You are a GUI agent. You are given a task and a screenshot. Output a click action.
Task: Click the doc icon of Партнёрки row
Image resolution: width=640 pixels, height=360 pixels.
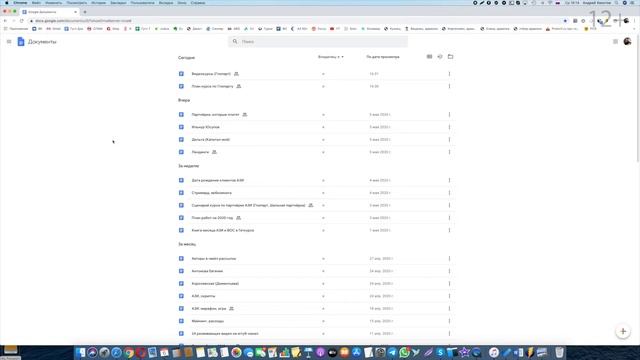pyautogui.click(x=181, y=115)
